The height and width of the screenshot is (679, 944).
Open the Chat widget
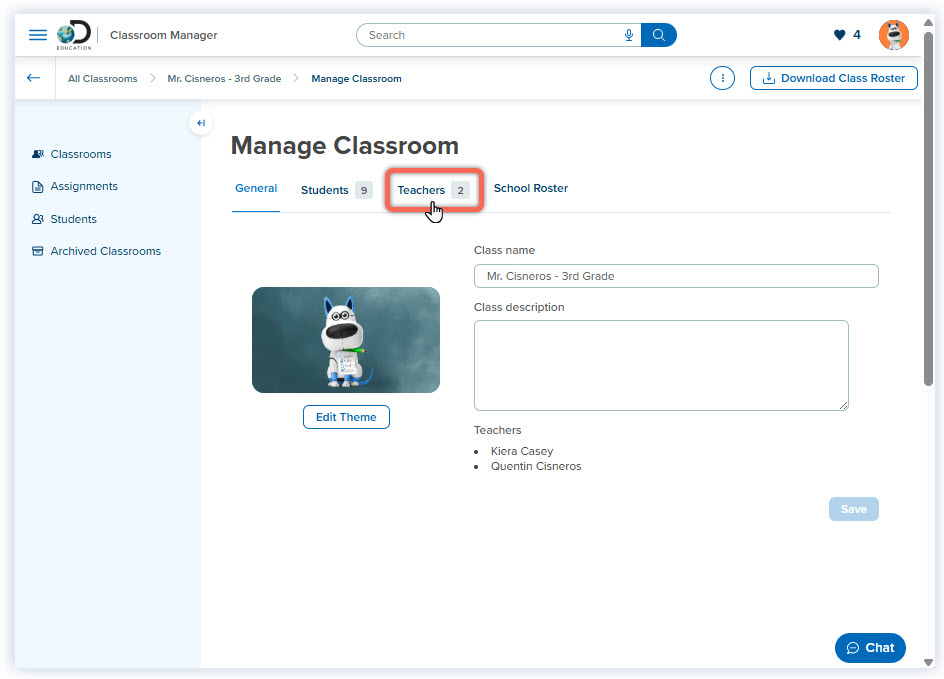tap(869, 647)
